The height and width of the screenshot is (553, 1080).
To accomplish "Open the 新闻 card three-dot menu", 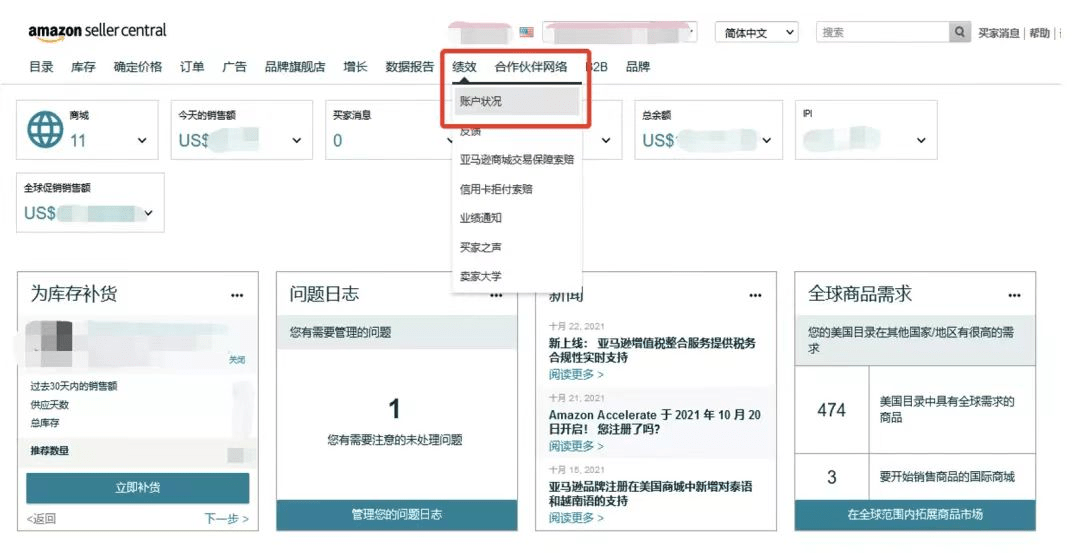I will click(x=755, y=295).
